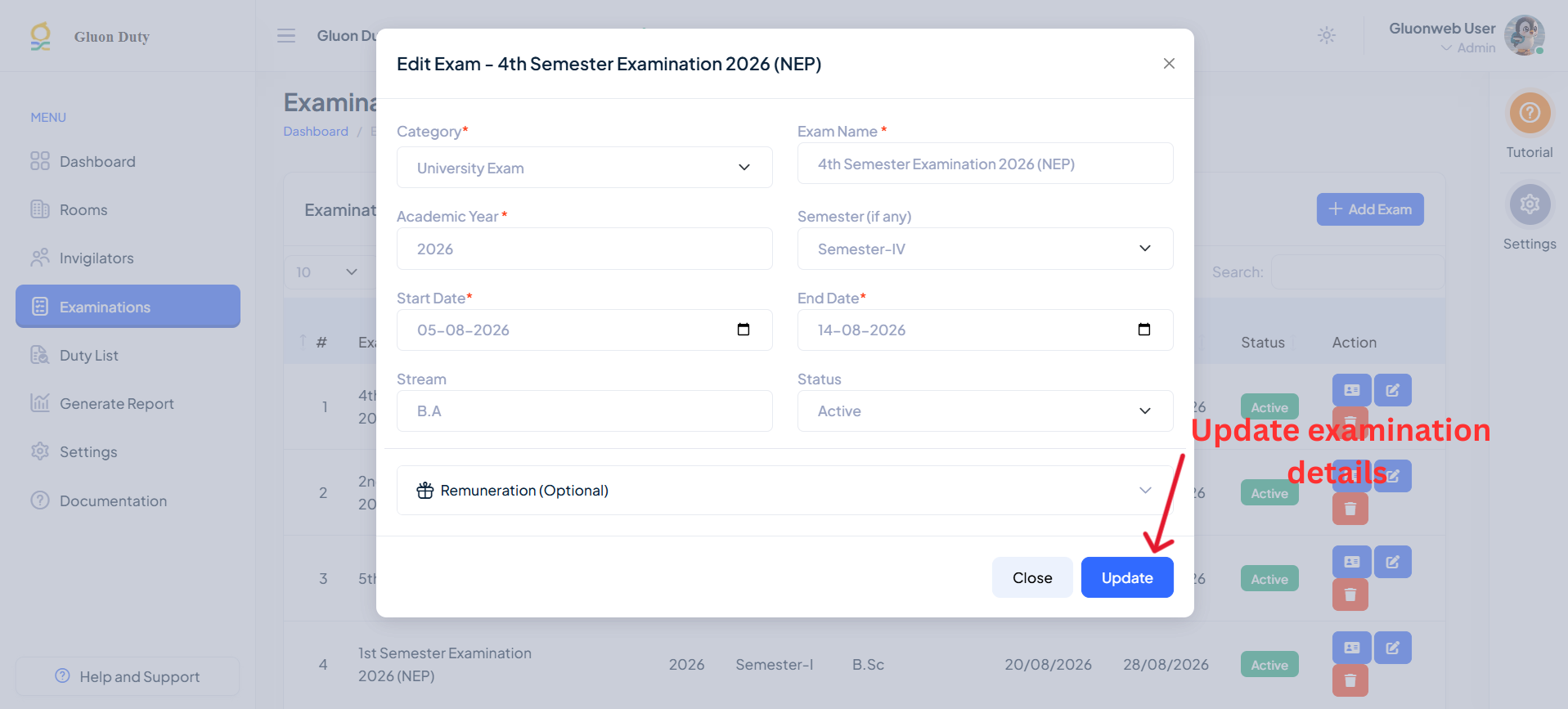Open Settings in the left sidebar
The width and height of the screenshot is (1568, 709).
[128, 451]
